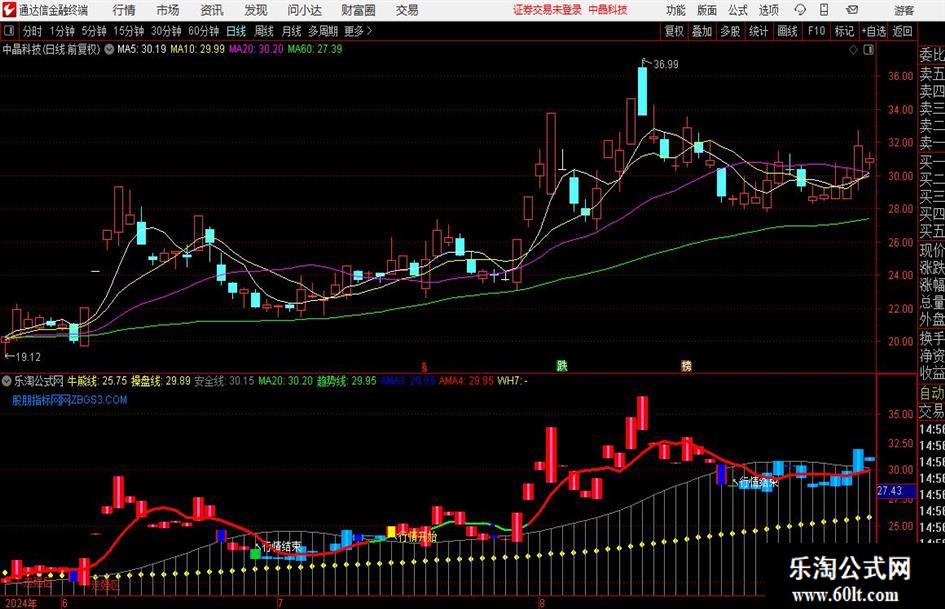Image resolution: width=945 pixels, height=609 pixels.
Task: Add stock via +自选 button
Action: (x=873, y=31)
